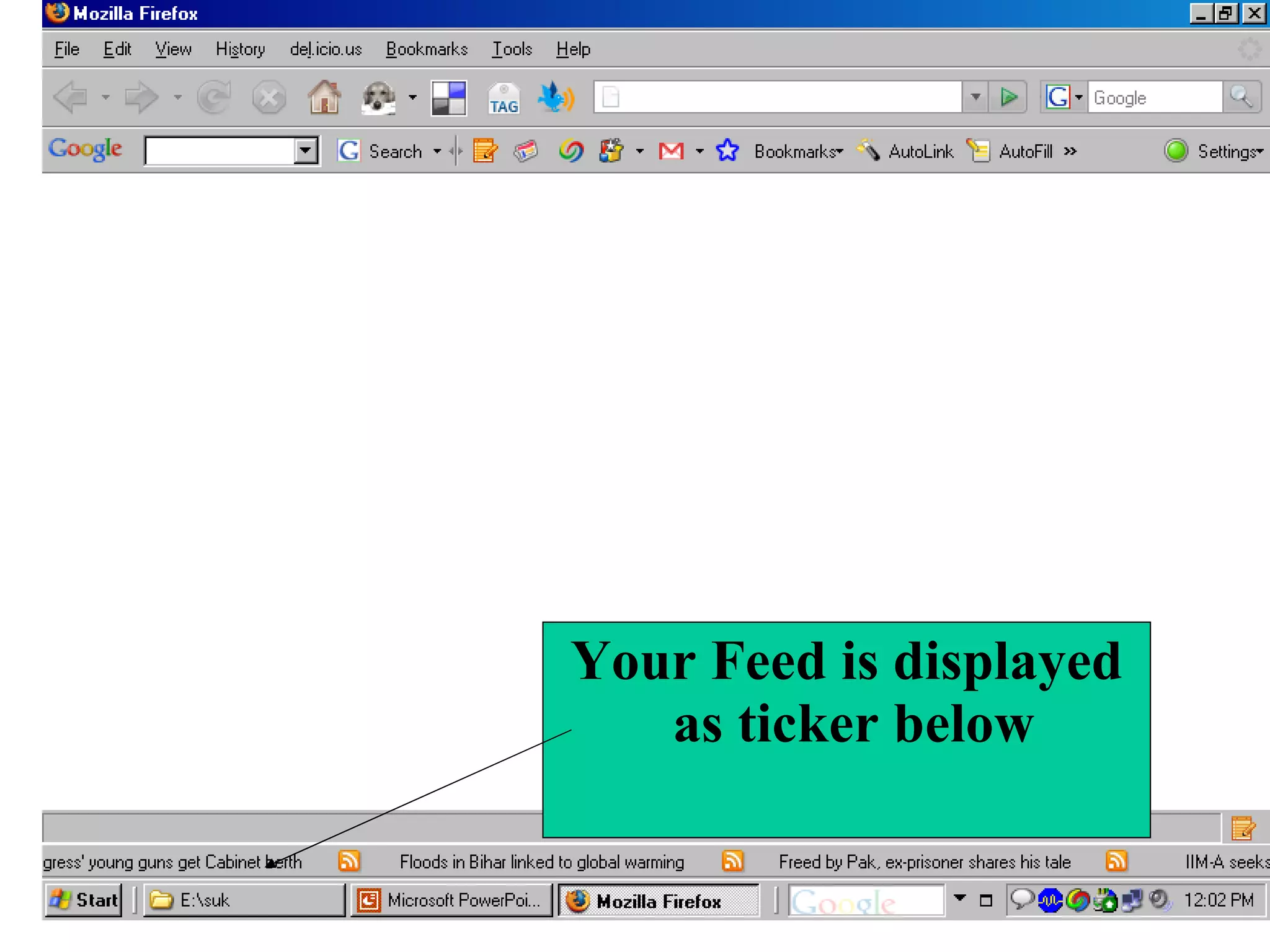Click the Google Toolbar search input field
This screenshot has height=952, width=1270.
(x=220, y=151)
